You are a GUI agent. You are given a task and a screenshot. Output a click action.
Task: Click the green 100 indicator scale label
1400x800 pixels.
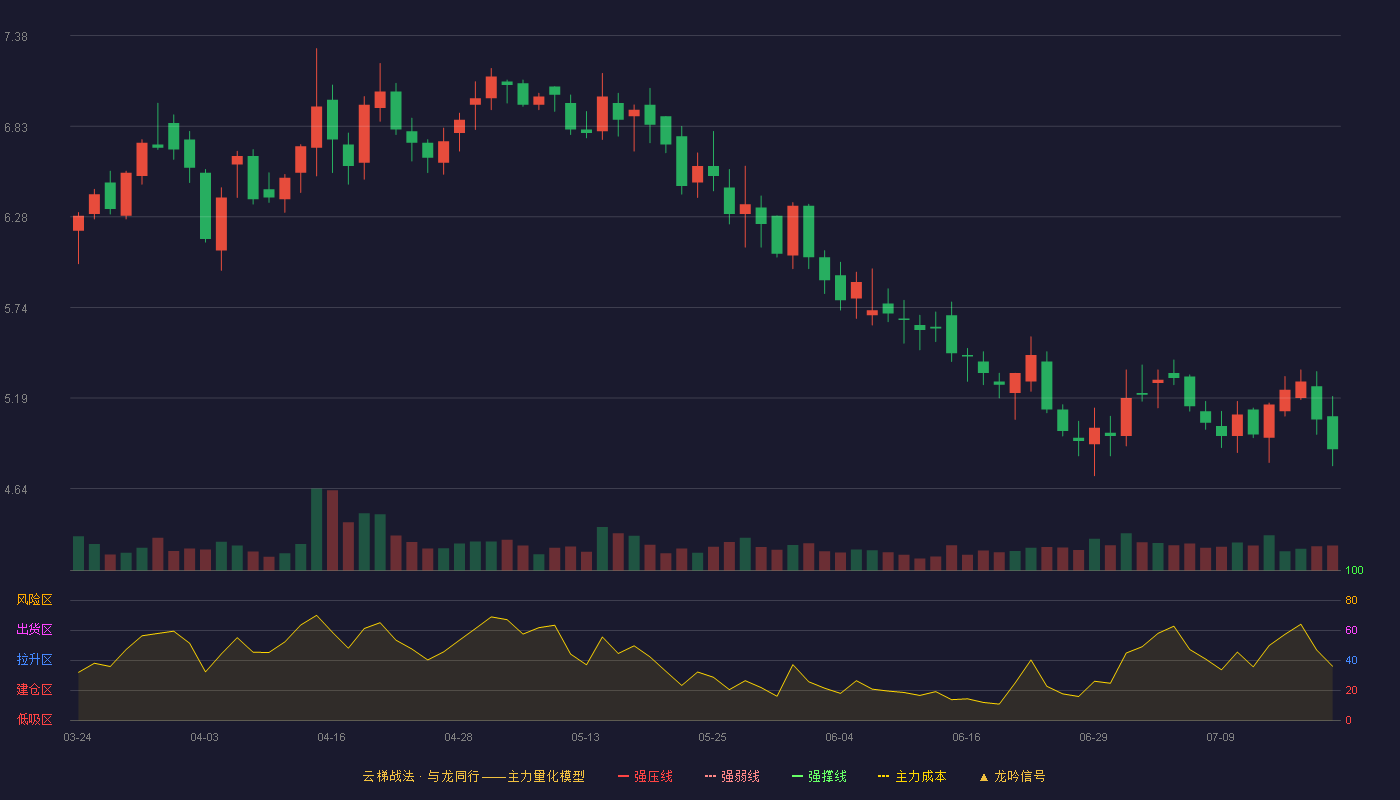[1354, 571]
